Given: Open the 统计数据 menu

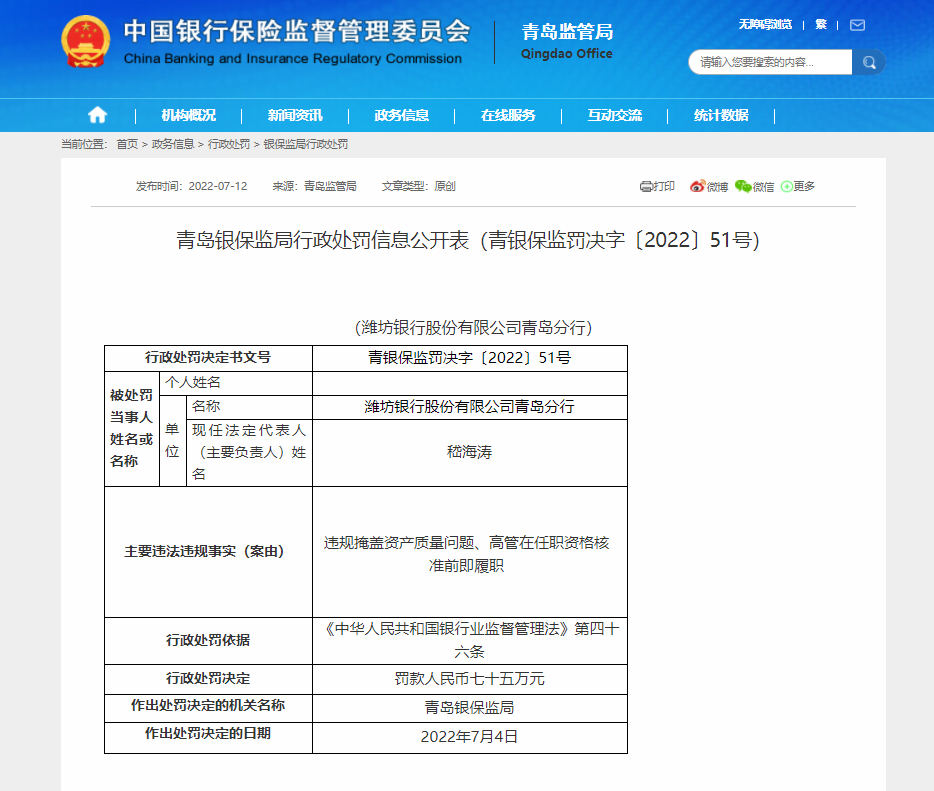Looking at the screenshot, I should [x=722, y=115].
